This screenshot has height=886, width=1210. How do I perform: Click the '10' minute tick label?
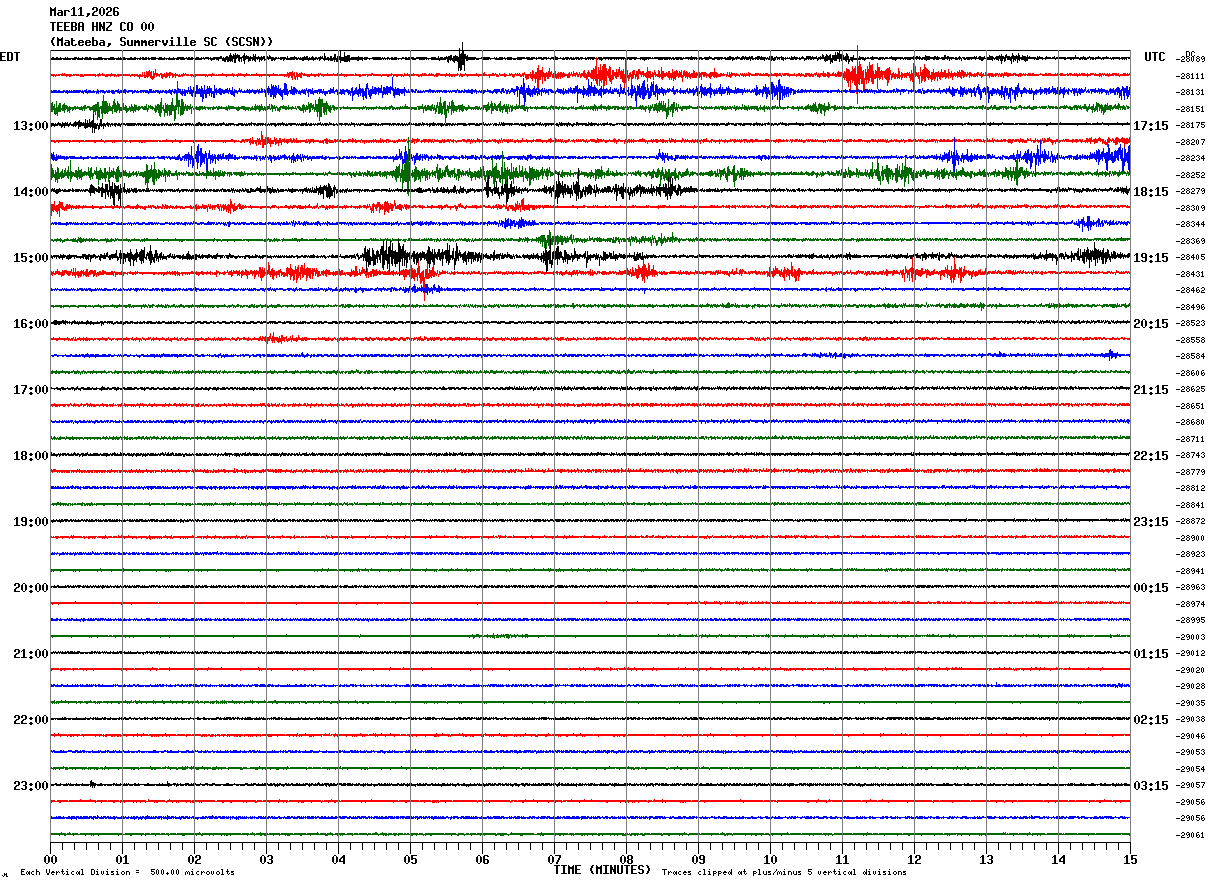pyautogui.click(x=770, y=860)
